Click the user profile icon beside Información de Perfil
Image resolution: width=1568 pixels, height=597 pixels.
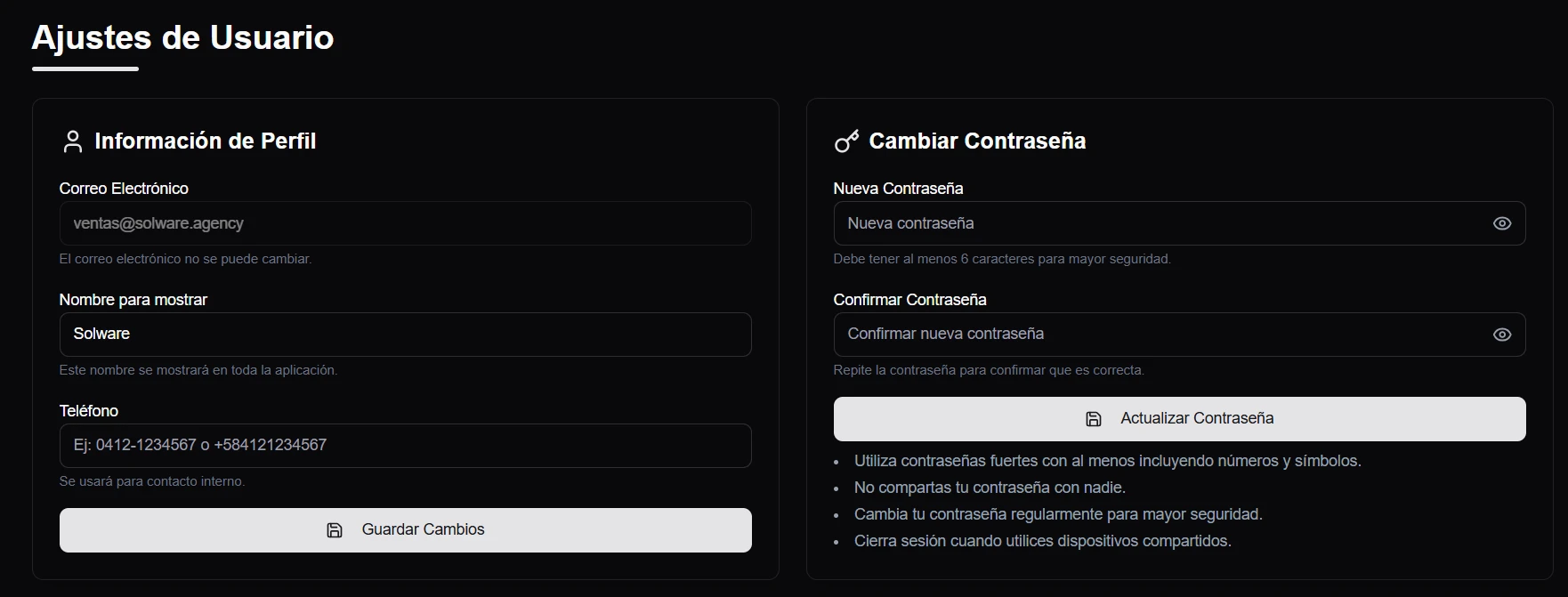point(73,141)
